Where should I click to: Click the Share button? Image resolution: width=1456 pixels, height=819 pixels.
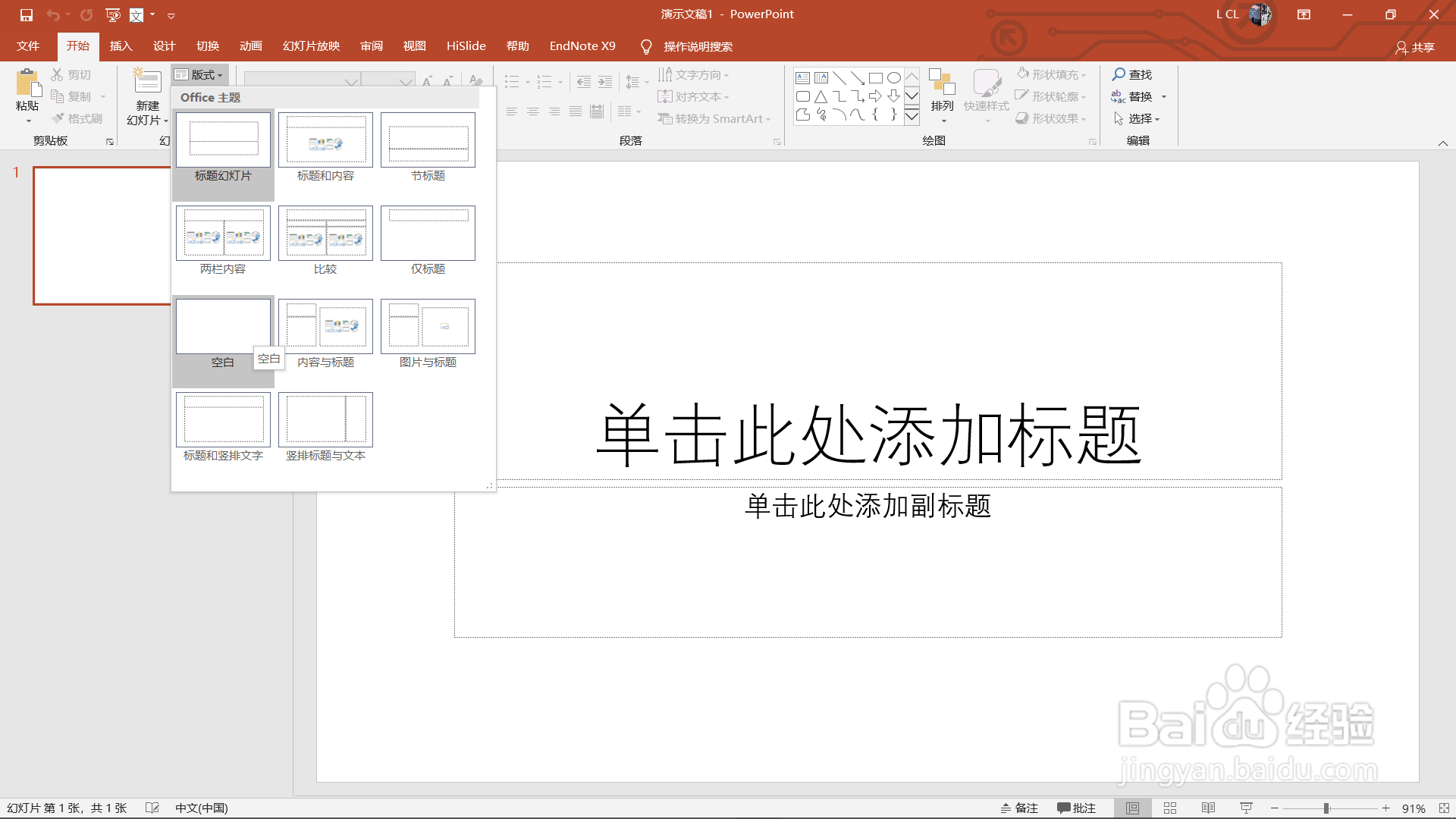coord(1415,47)
